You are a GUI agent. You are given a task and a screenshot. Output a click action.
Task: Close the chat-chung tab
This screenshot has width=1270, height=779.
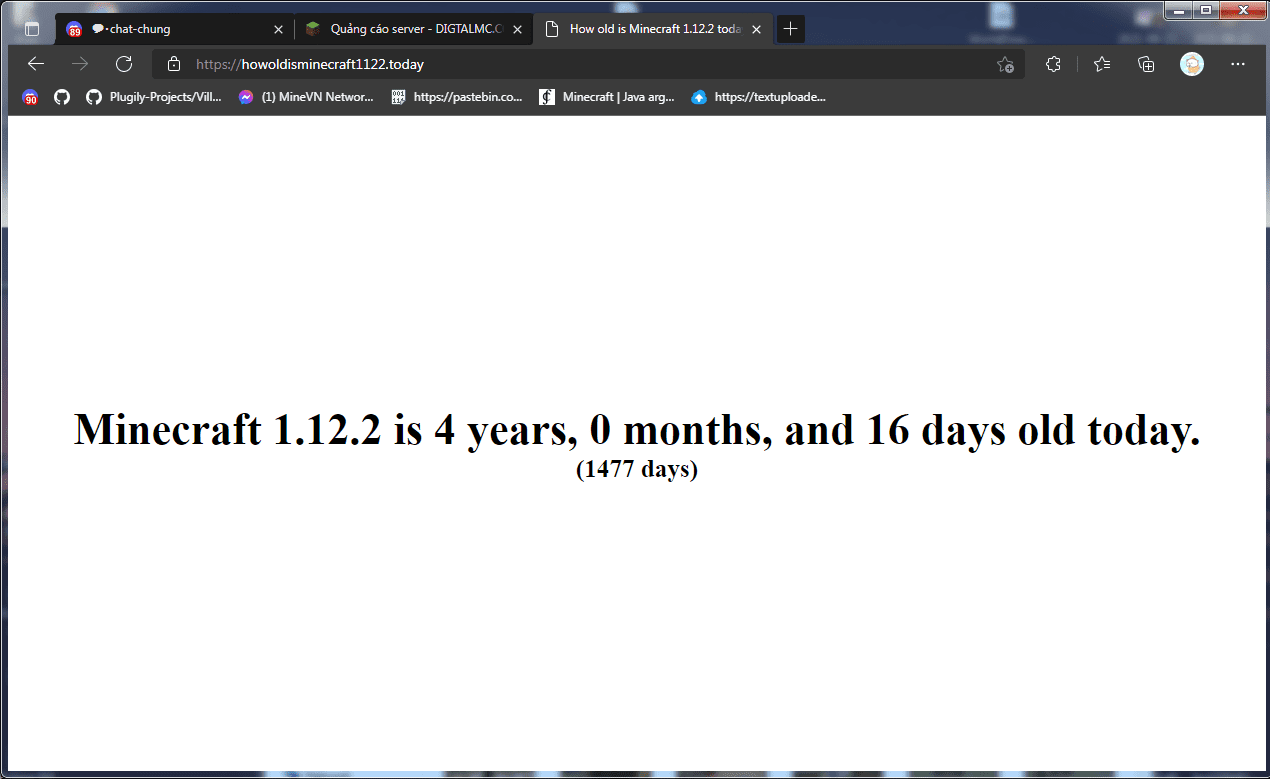click(x=279, y=29)
